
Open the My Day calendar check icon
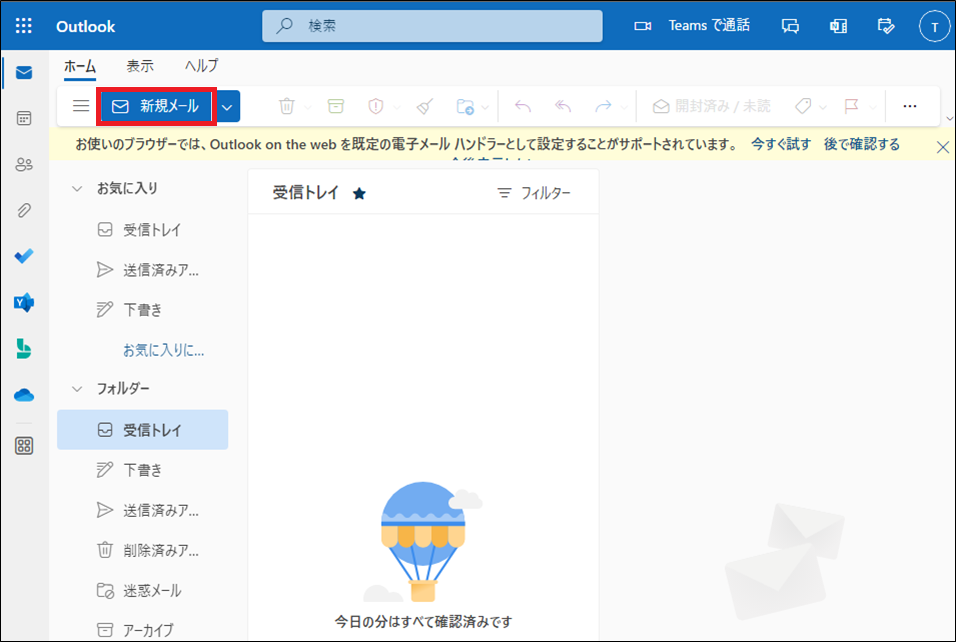(x=885, y=26)
